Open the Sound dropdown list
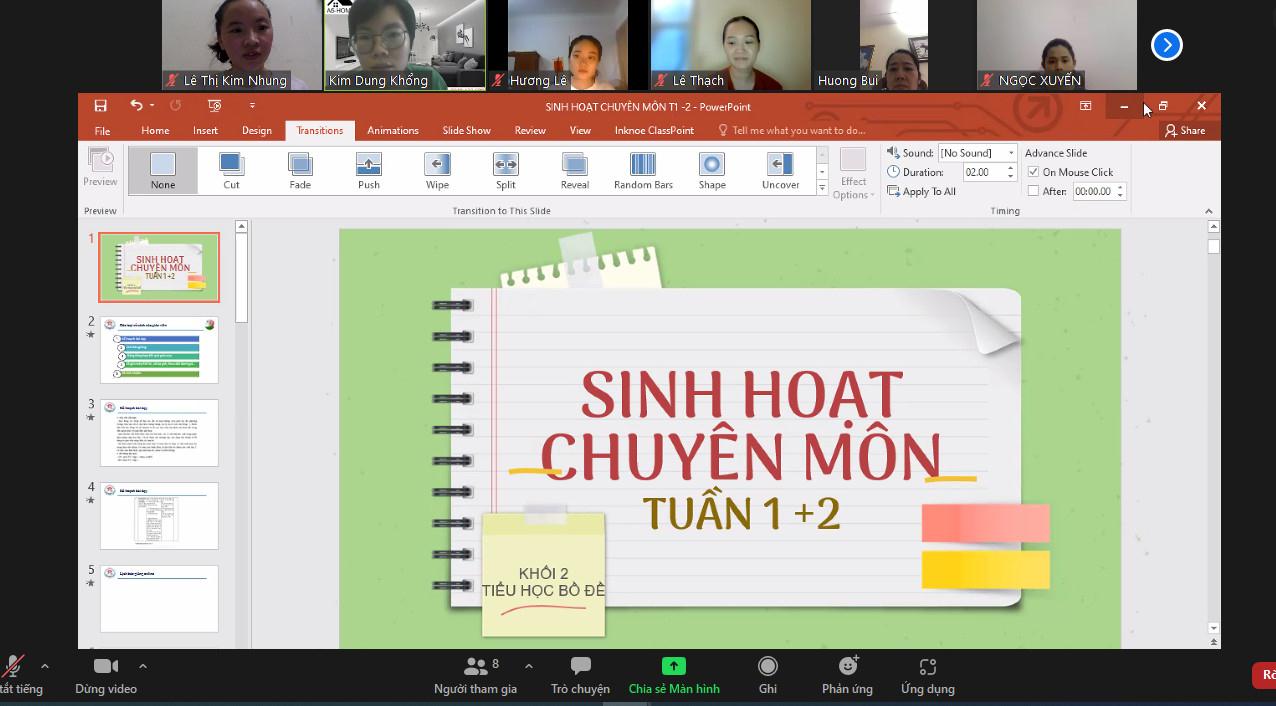Viewport: 1276px width, 706px height. (x=1011, y=153)
